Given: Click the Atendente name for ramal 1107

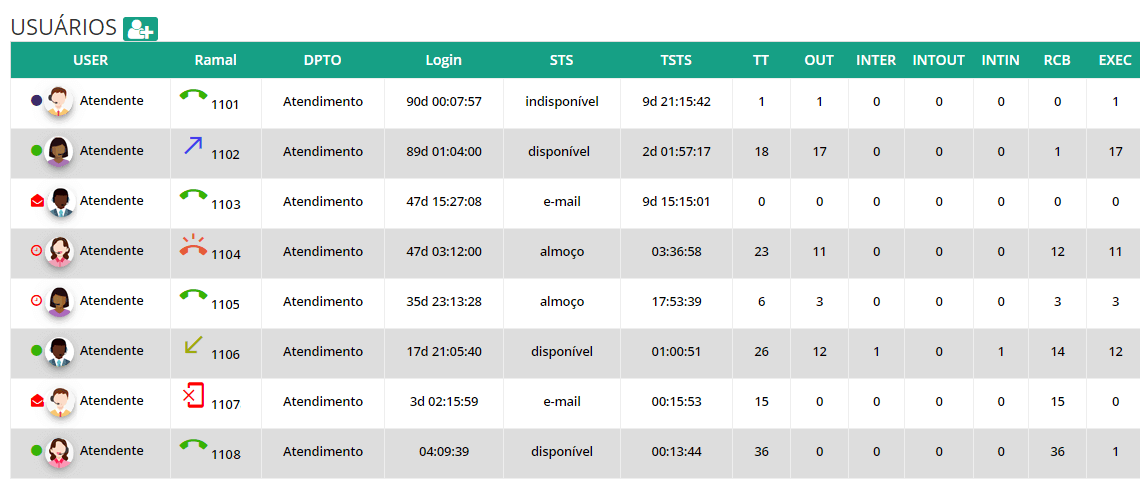Looking at the screenshot, I should click(x=111, y=401).
